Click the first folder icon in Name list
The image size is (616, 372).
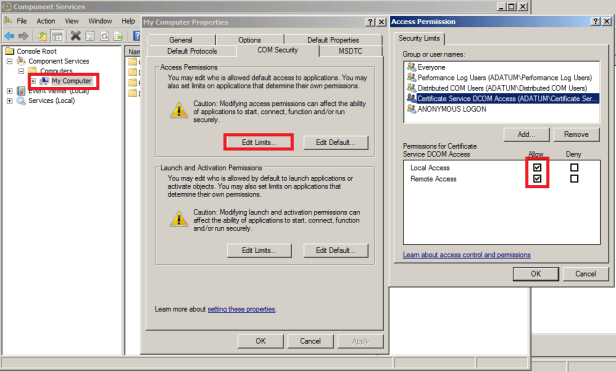(x=133, y=62)
